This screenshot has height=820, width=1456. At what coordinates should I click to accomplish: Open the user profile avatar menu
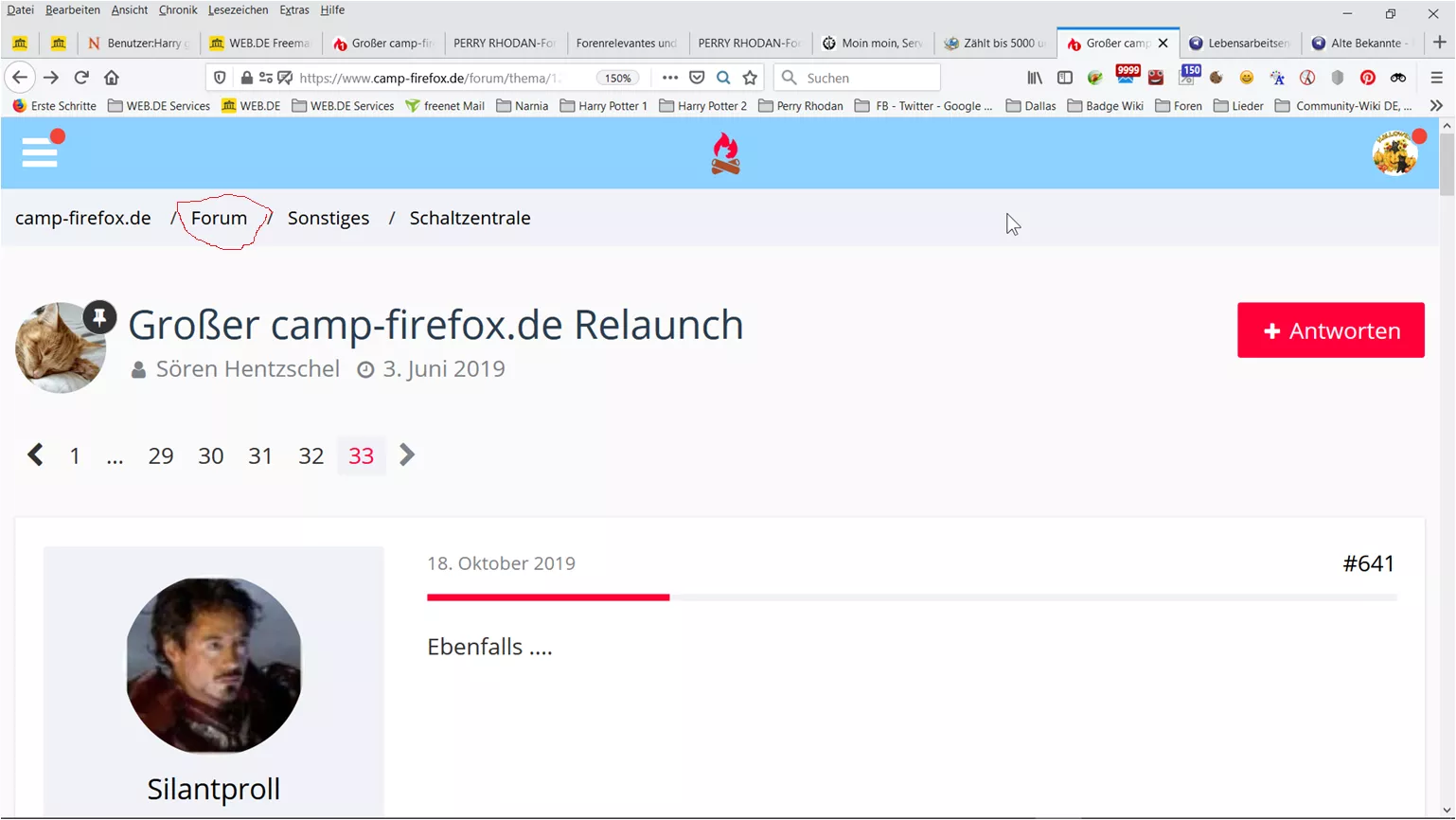pos(1395,152)
